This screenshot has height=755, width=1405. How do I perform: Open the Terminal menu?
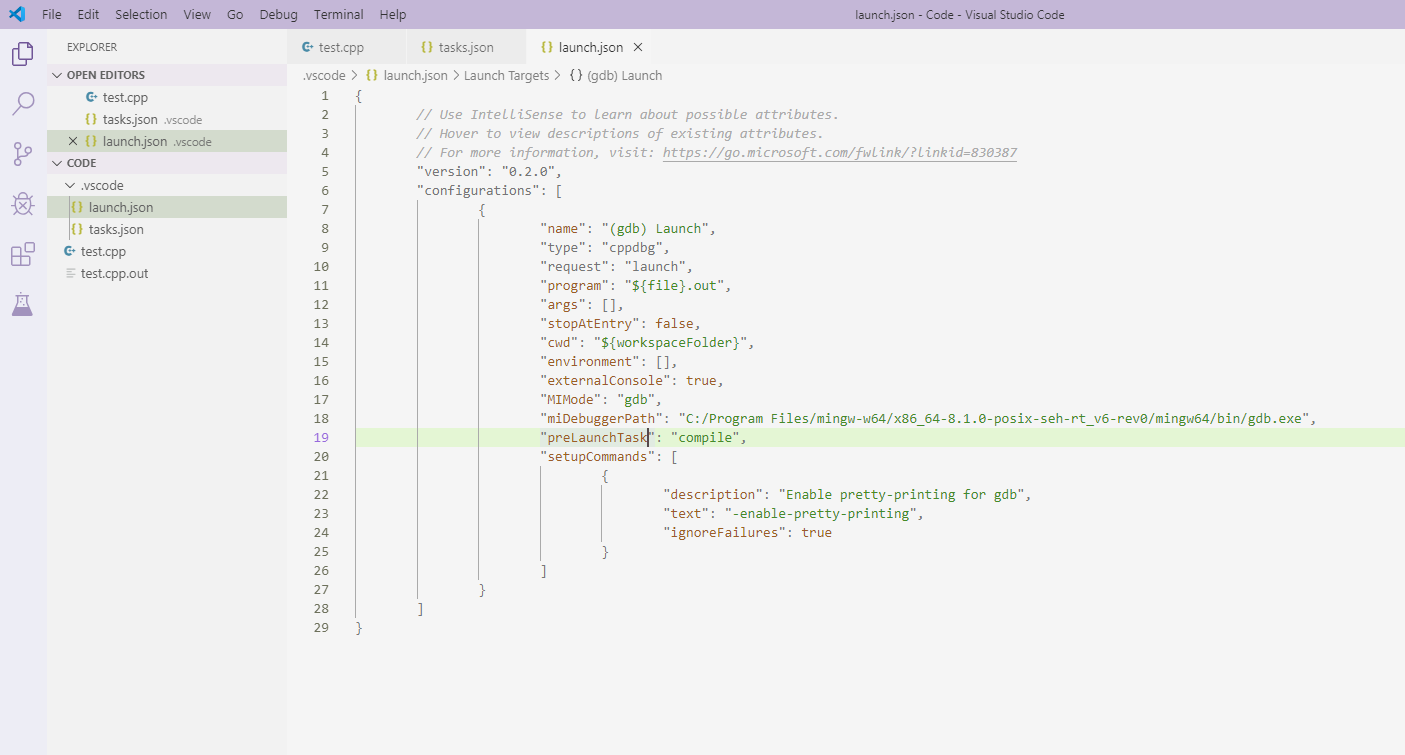[338, 15]
